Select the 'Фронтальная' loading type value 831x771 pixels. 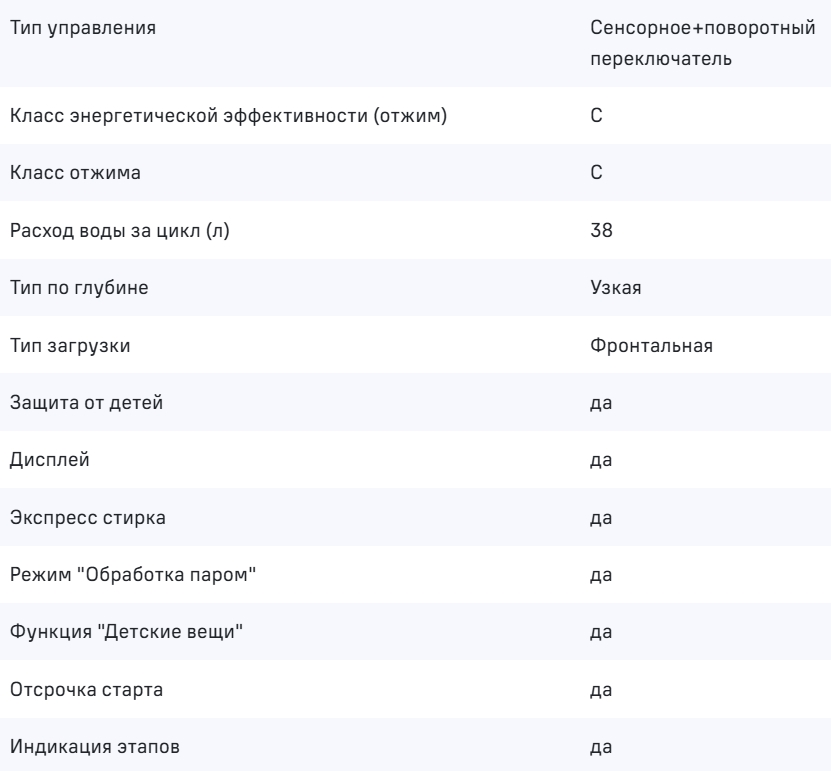(x=651, y=345)
